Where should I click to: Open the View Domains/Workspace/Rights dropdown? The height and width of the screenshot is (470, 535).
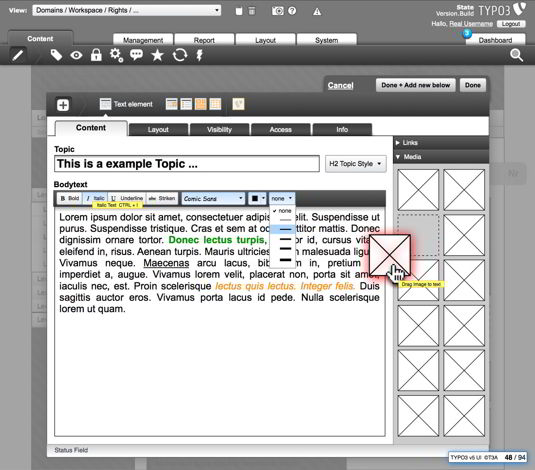point(127,10)
